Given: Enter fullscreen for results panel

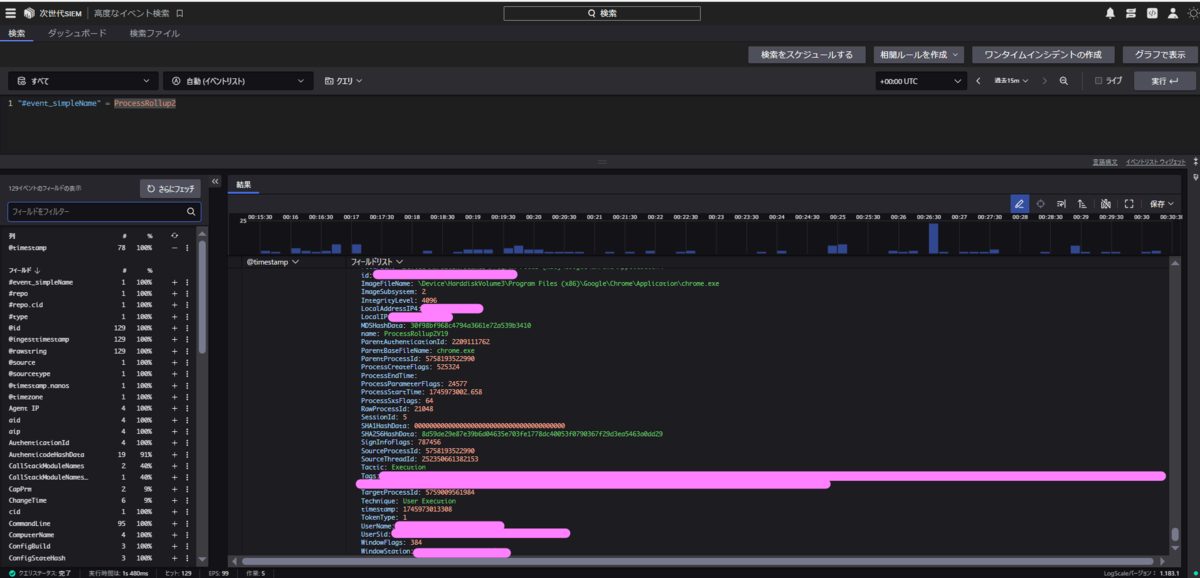Looking at the screenshot, I should [1129, 203].
